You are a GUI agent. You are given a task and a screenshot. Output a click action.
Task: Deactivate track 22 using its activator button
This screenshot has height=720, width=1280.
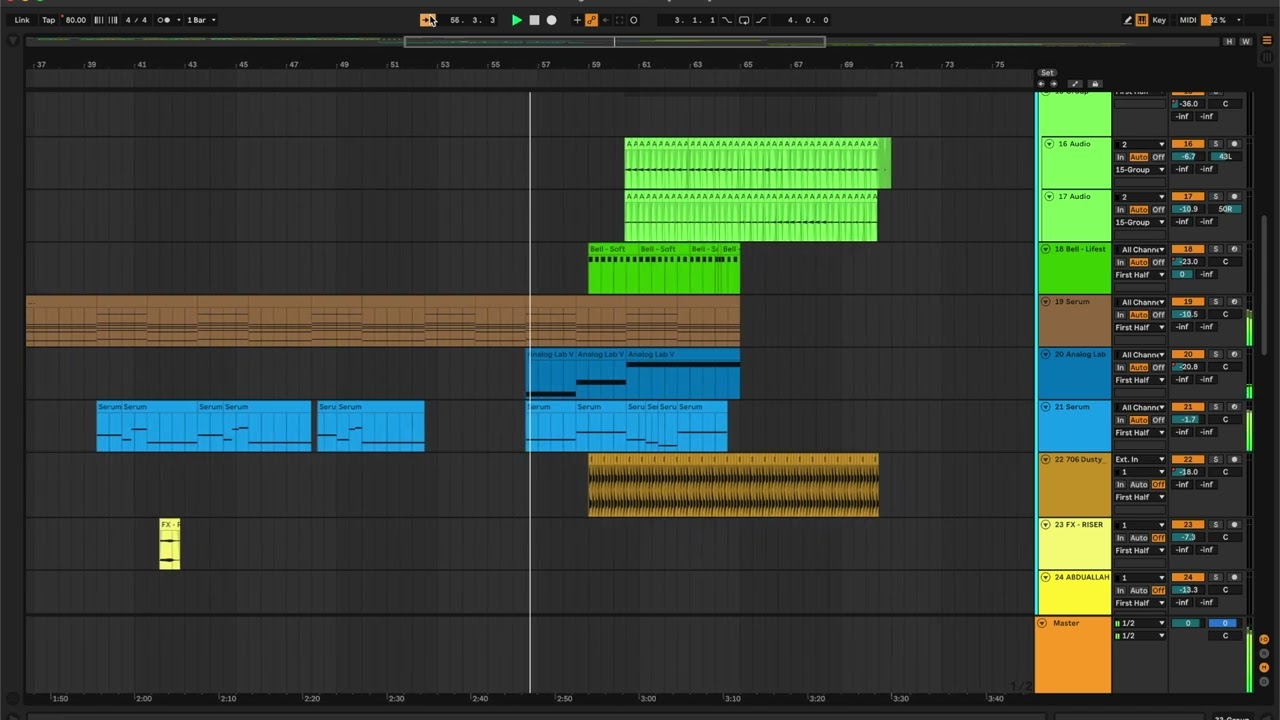pos(1188,460)
